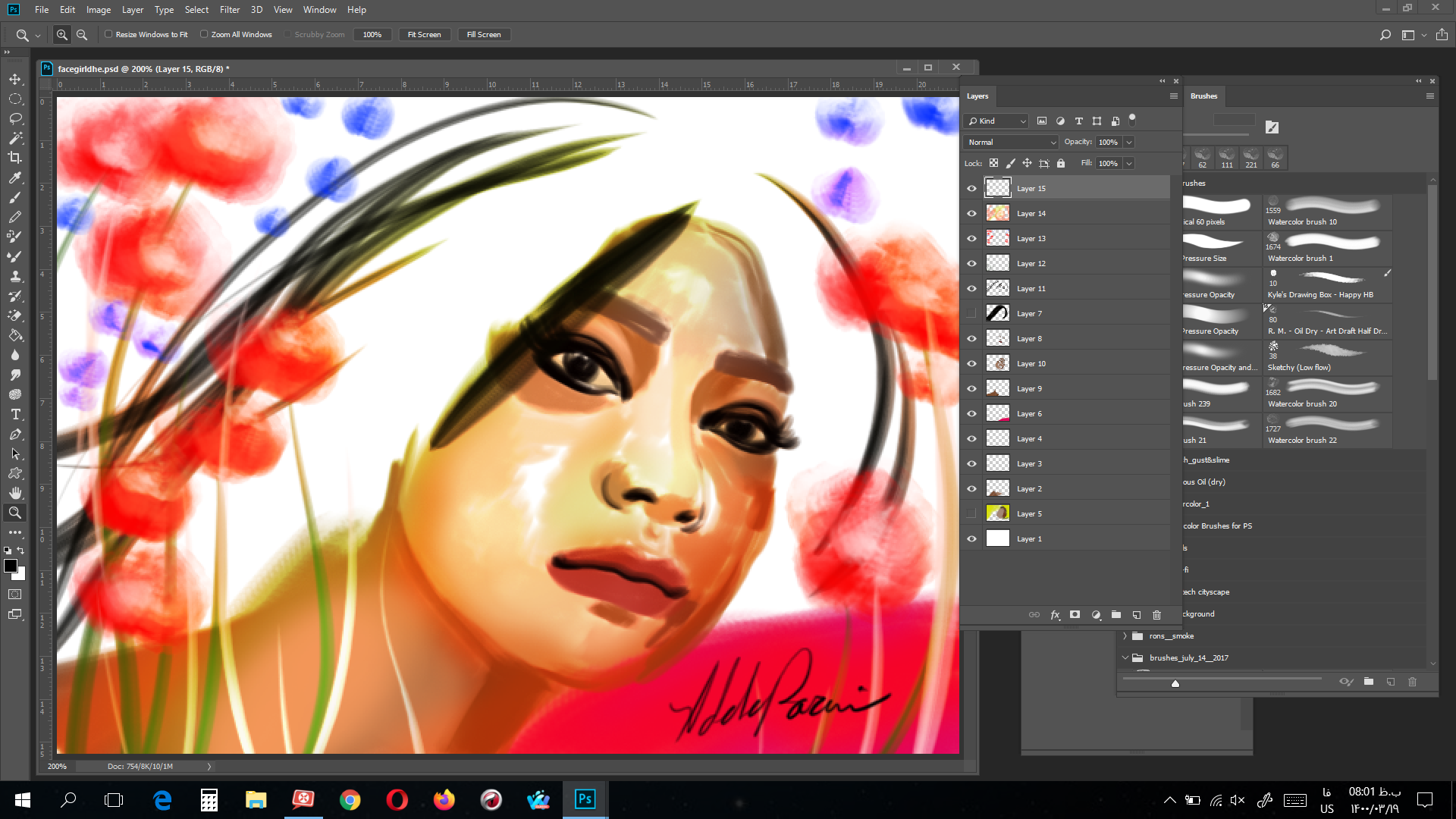
Task: Select the Eraser tool
Action: click(x=15, y=315)
